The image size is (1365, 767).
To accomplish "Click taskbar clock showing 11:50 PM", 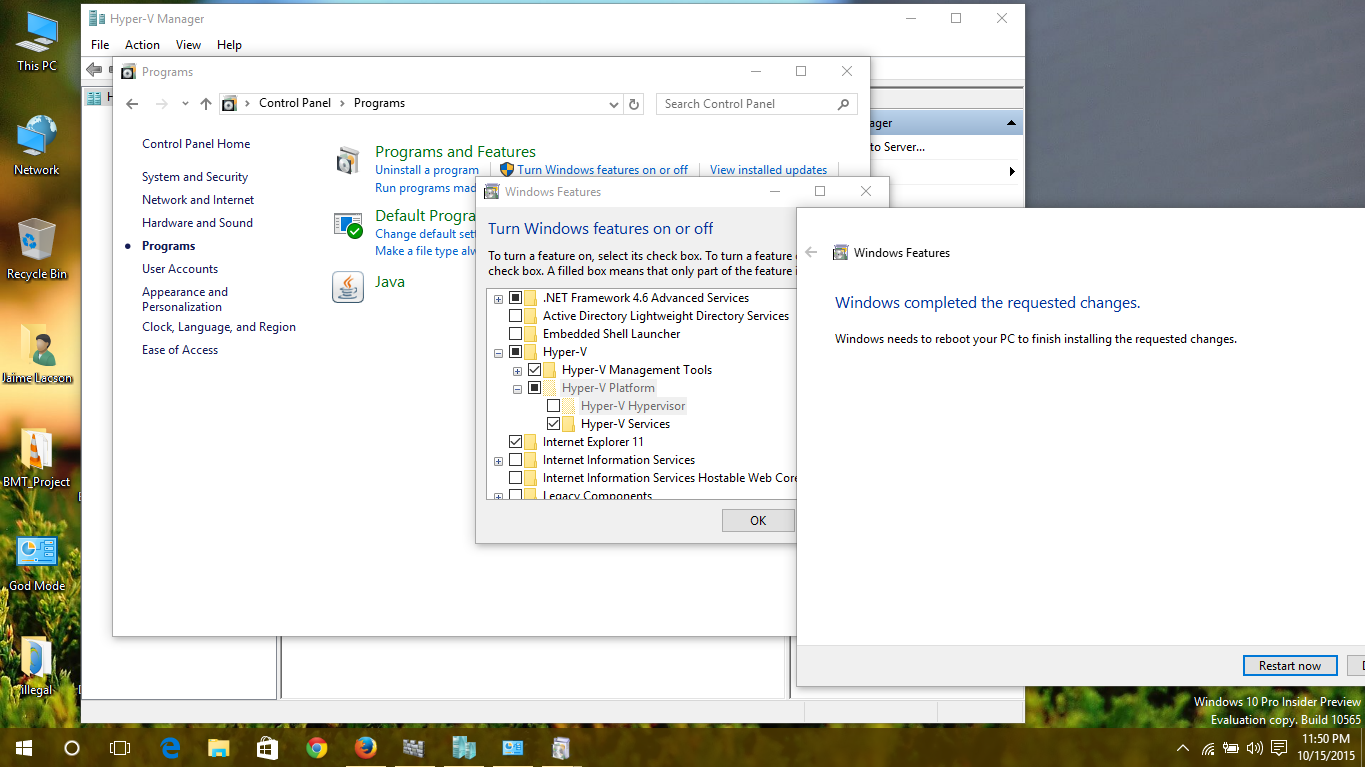I will tap(1327, 747).
